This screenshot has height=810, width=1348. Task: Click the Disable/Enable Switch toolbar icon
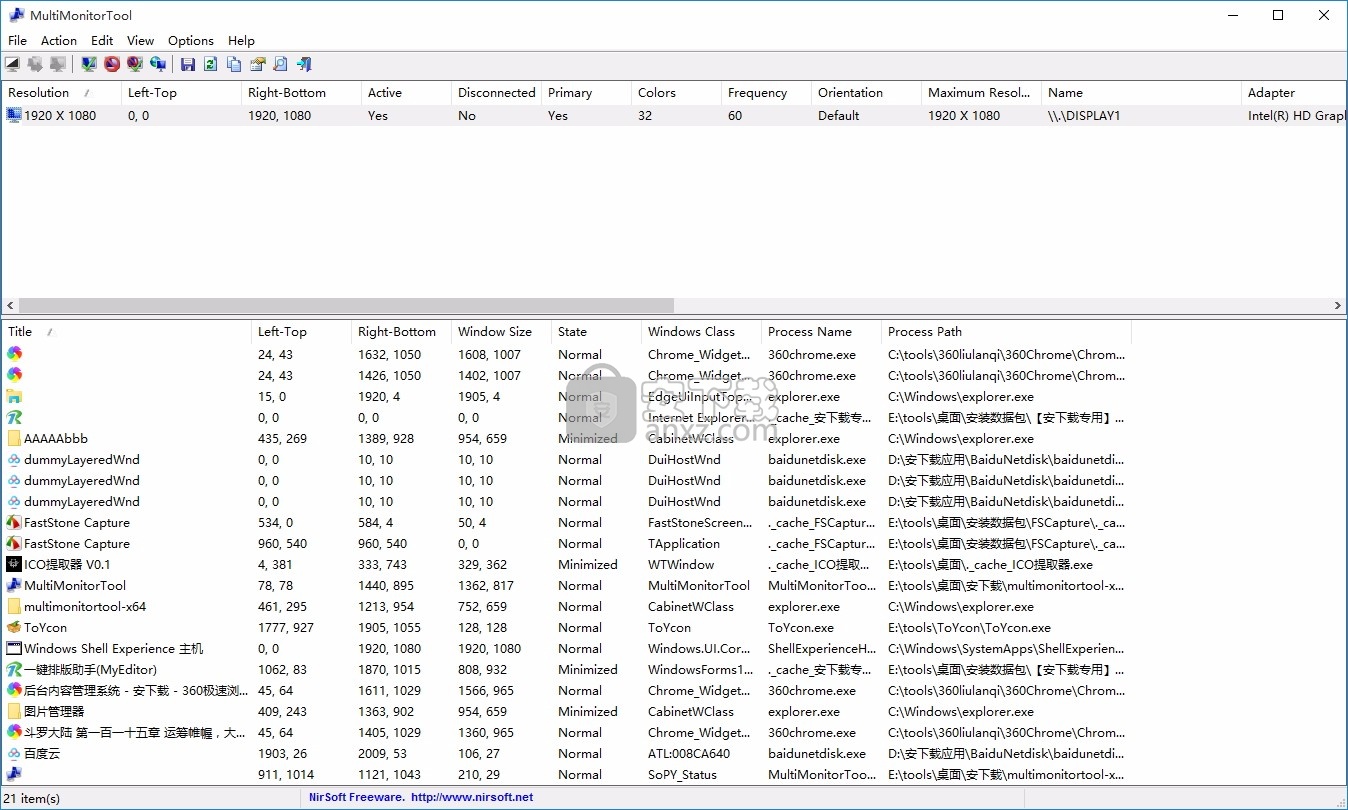coord(135,64)
